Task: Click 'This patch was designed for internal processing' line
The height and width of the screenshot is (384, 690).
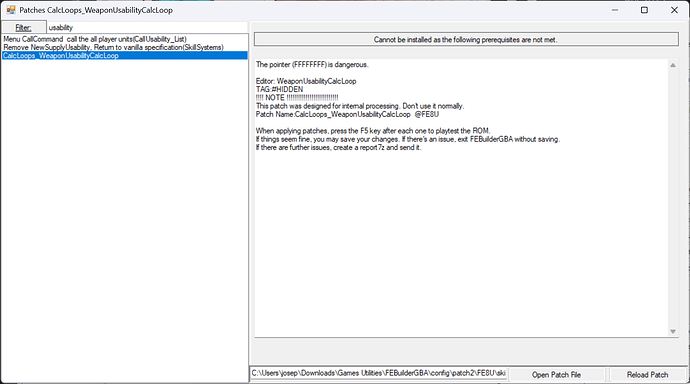Action: [360, 106]
